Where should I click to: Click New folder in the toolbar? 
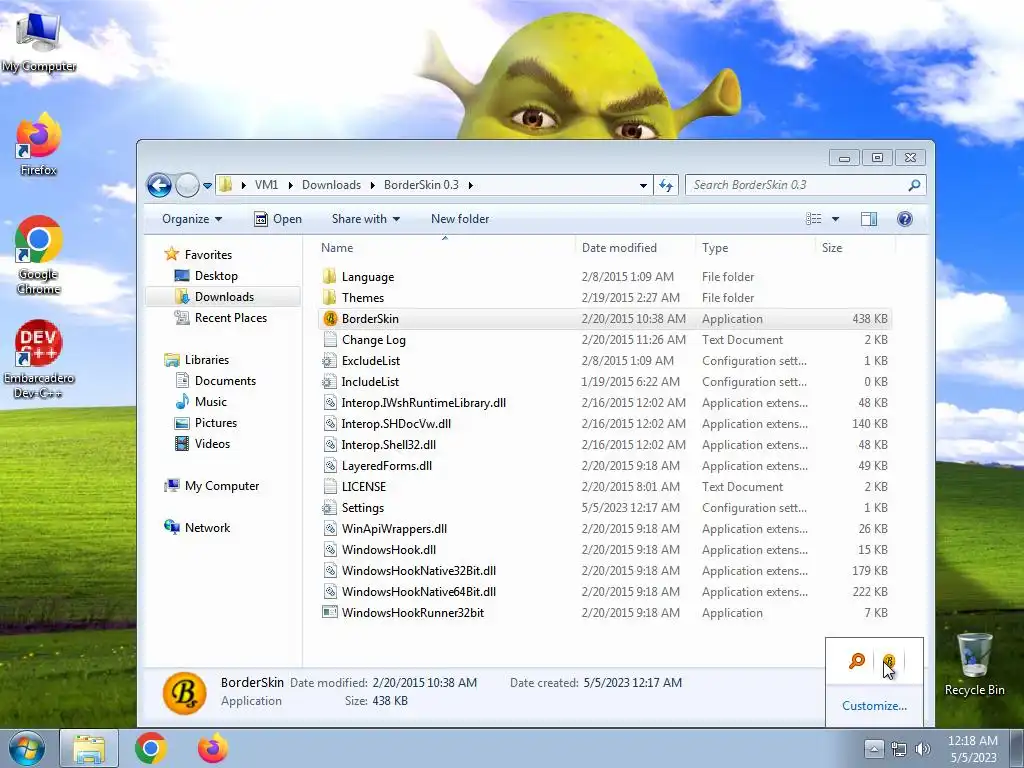[x=460, y=219]
